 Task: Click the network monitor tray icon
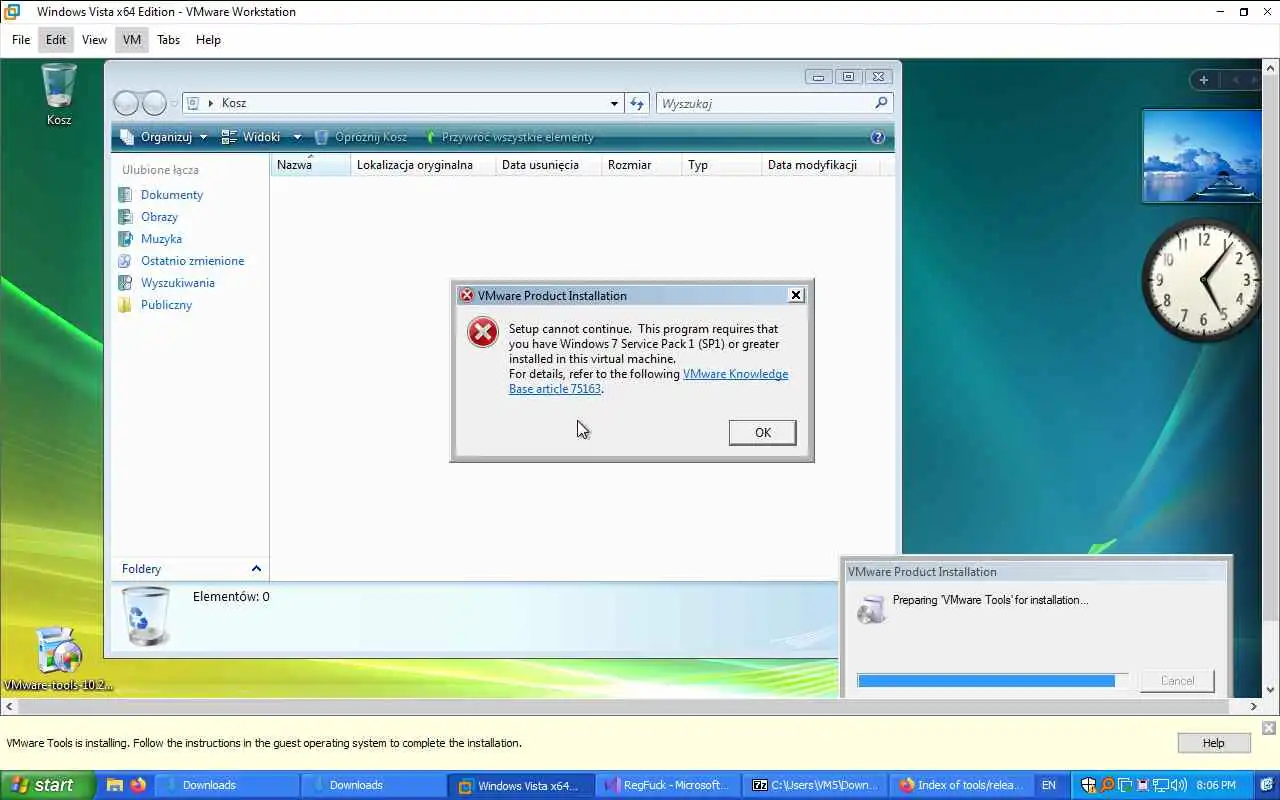[1160, 785]
